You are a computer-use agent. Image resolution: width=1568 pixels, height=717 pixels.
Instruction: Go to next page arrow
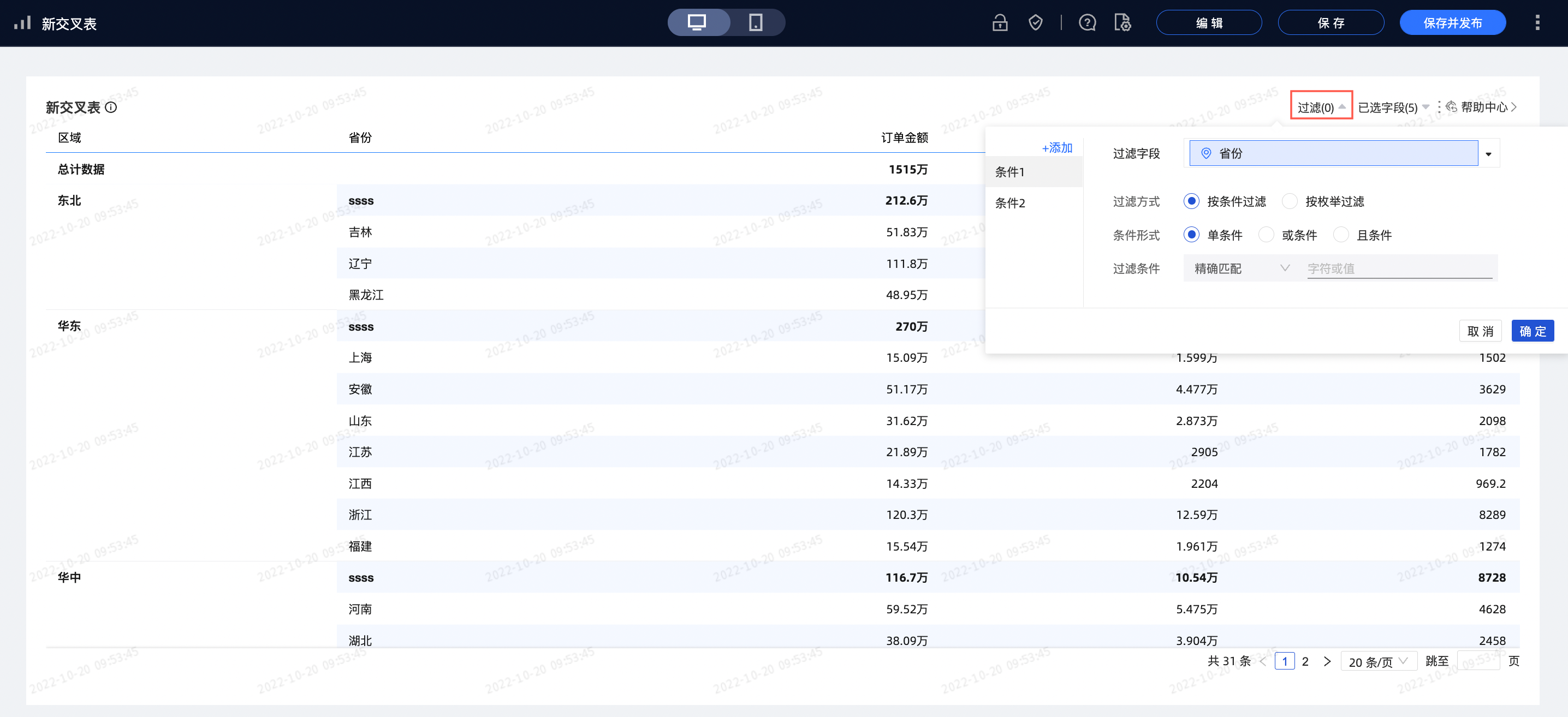[x=1327, y=662]
